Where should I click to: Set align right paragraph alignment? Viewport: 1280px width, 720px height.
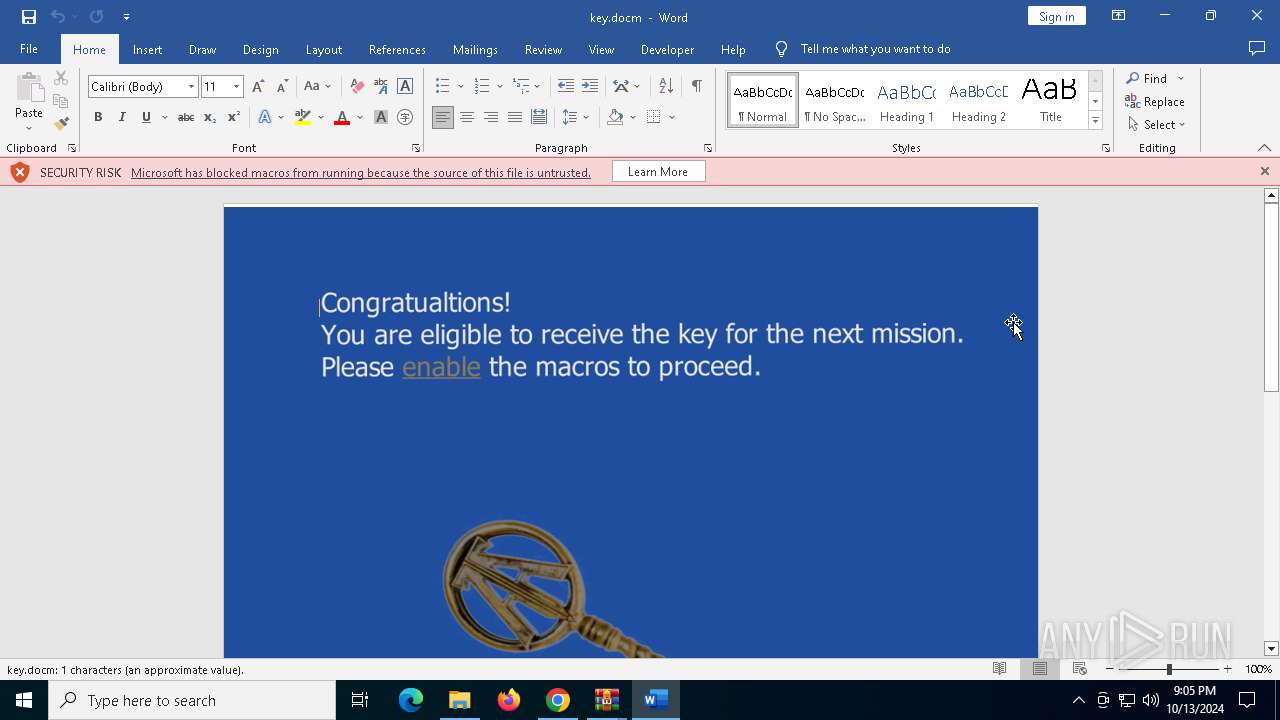tap(491, 117)
